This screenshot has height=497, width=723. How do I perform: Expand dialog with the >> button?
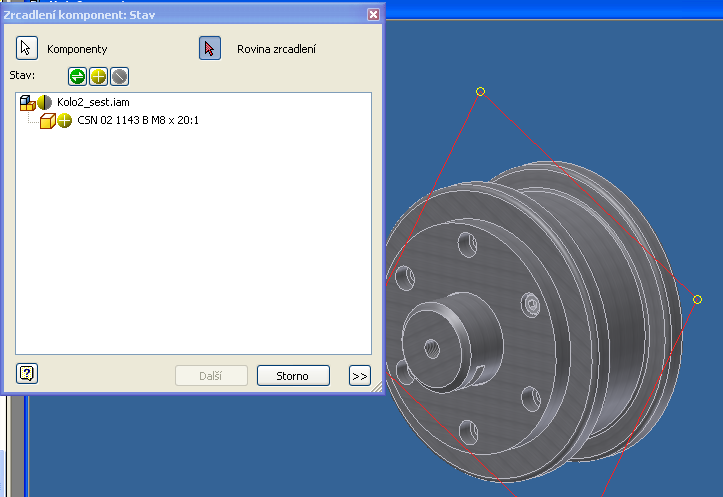359,376
